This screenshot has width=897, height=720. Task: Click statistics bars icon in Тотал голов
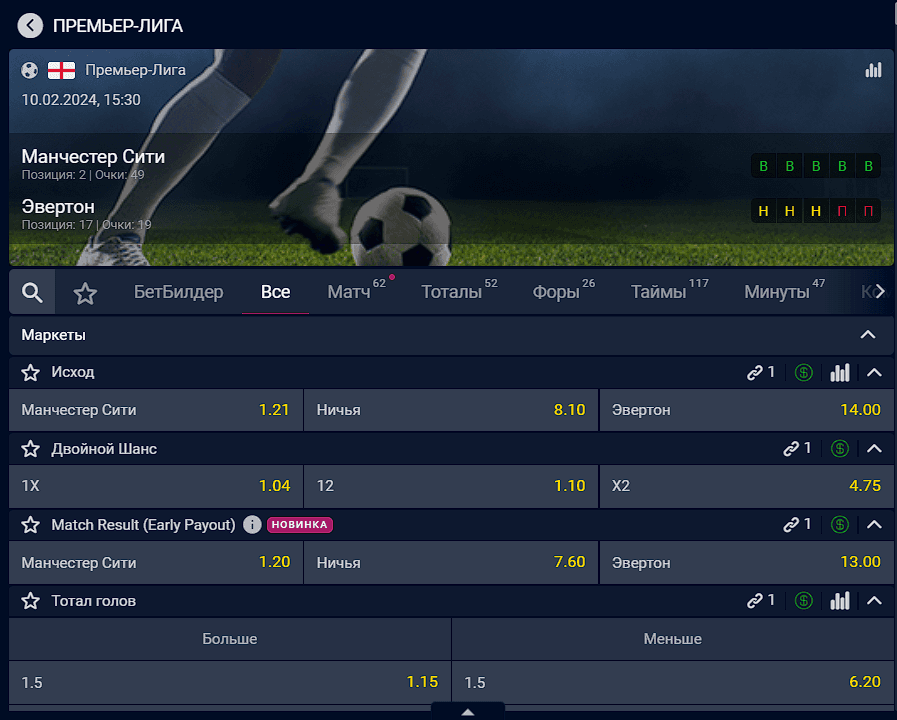point(840,600)
